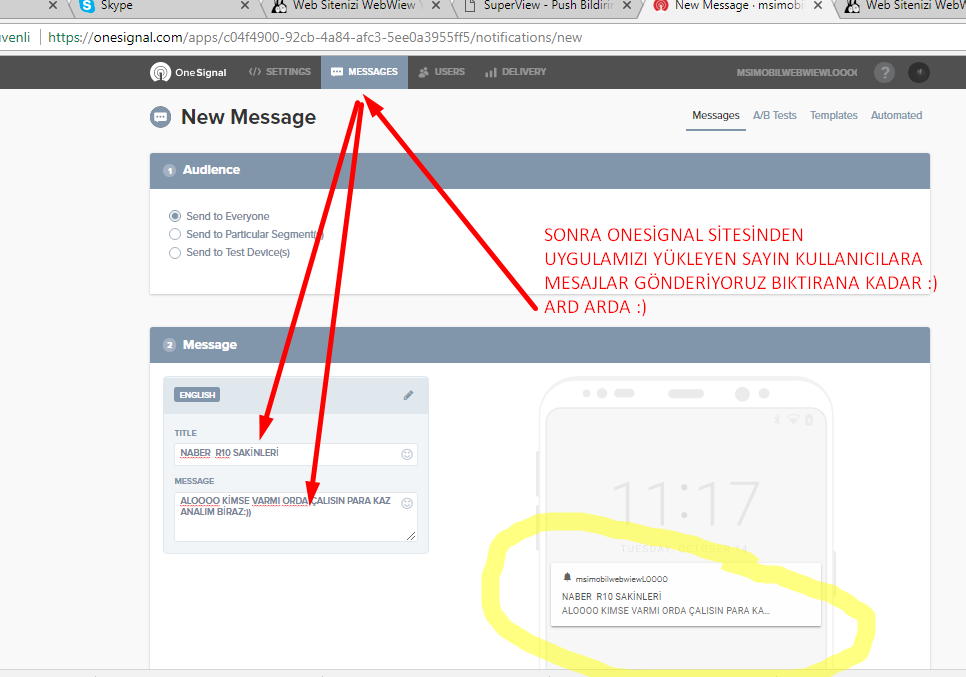Open the user avatar menu
The width and height of the screenshot is (966, 677).
pos(919,73)
